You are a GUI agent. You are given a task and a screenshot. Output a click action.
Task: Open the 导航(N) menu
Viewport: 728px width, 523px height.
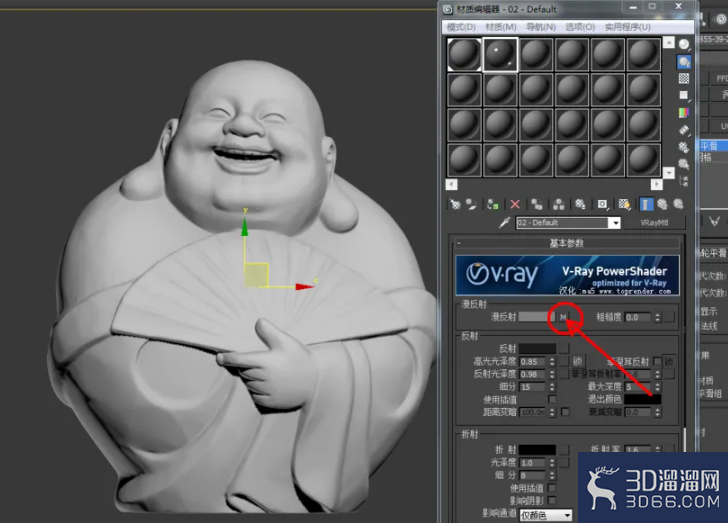541,27
